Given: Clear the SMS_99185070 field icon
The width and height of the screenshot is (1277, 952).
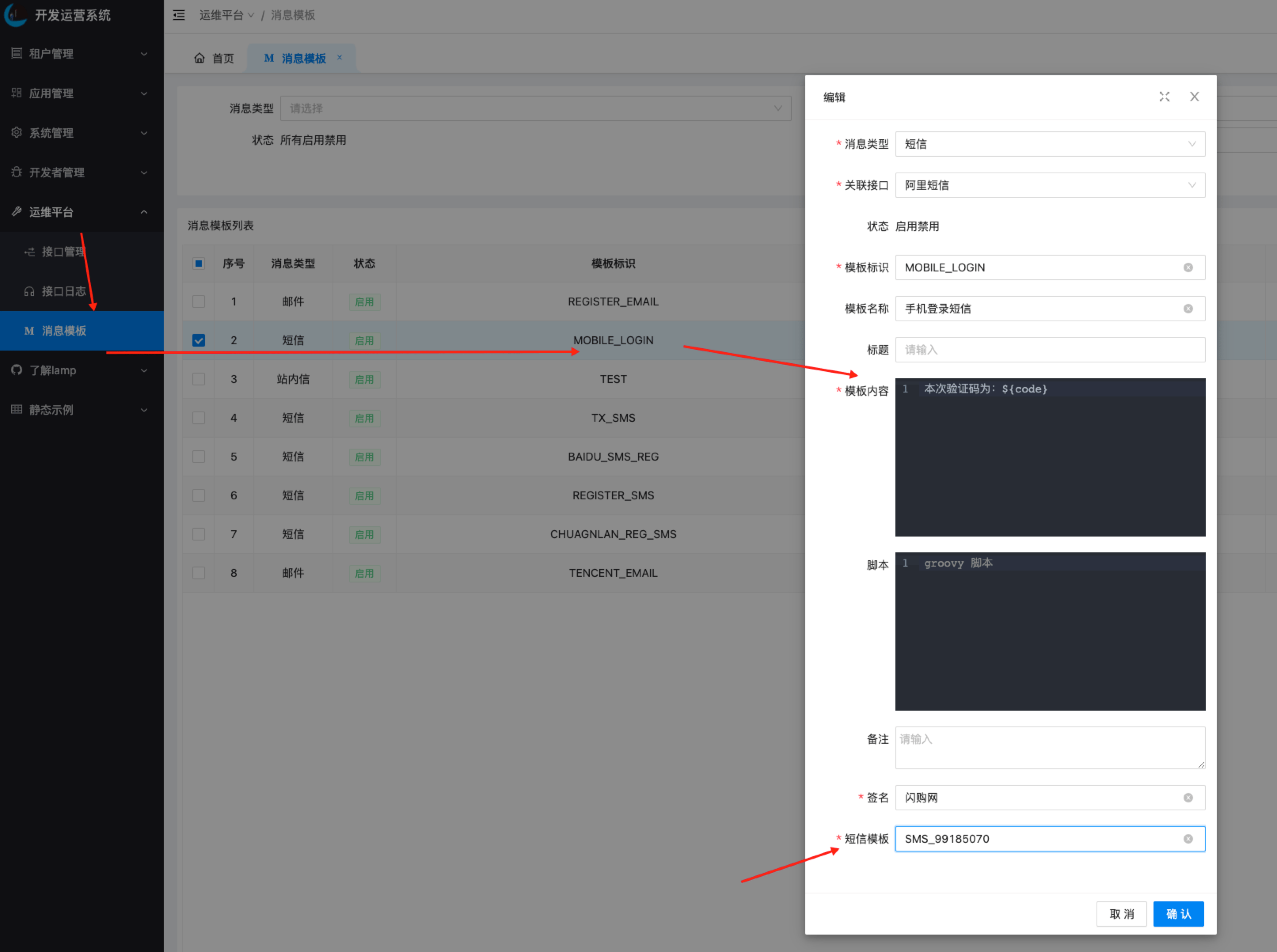Looking at the screenshot, I should click(x=1188, y=839).
